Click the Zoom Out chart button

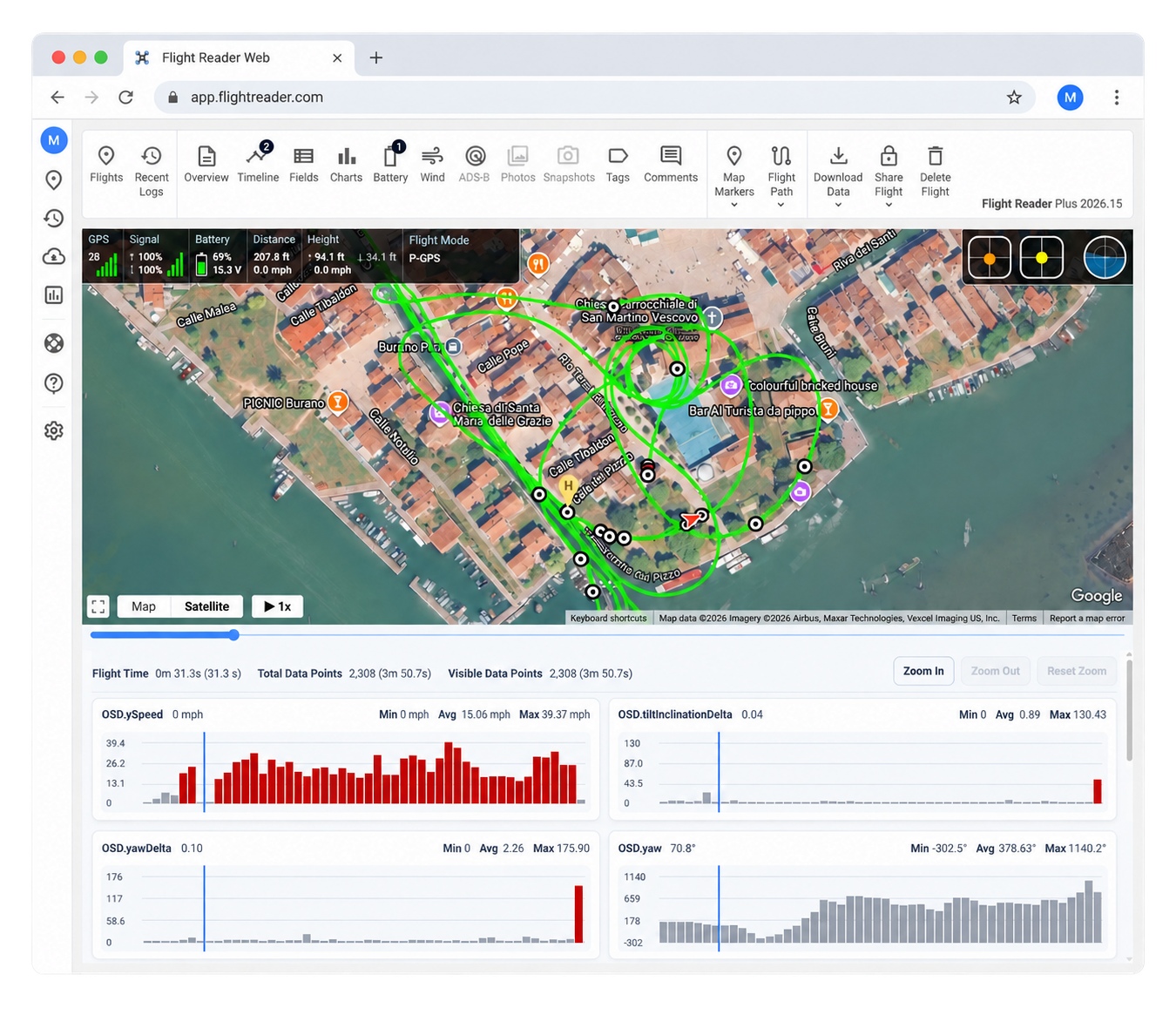[995, 671]
